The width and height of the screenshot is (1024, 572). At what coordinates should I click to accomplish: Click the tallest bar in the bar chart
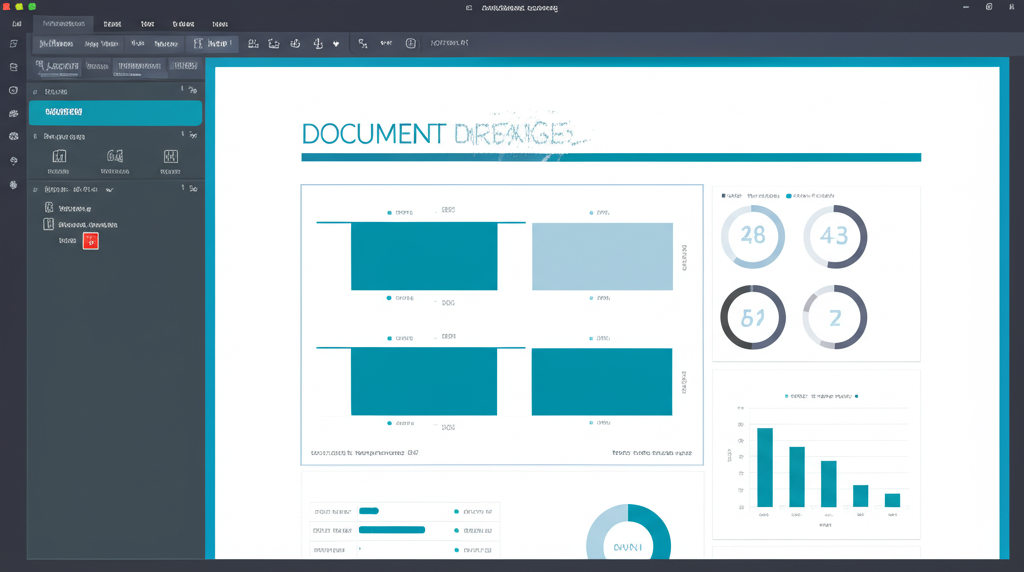click(x=765, y=468)
